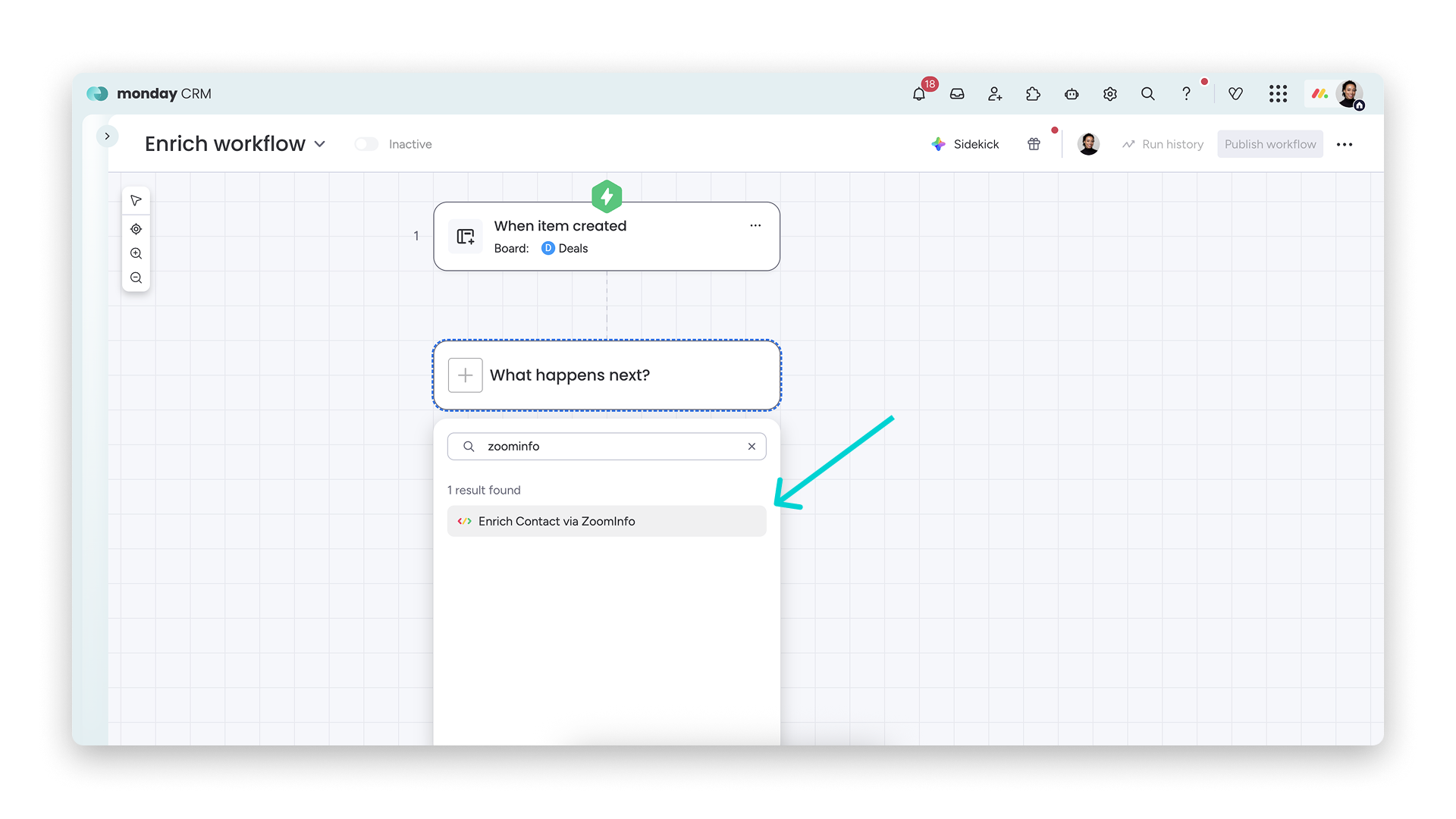
Task: Expand the Enrich workflow title dropdown
Action: (x=320, y=144)
